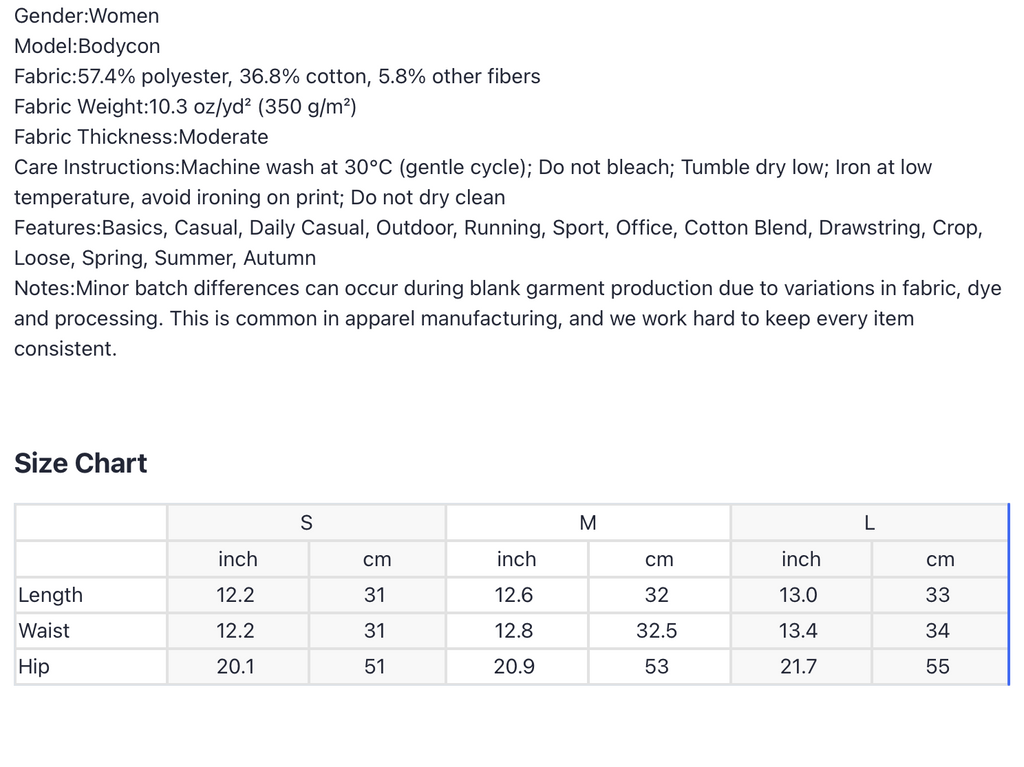Select the M size column header

[588, 523]
